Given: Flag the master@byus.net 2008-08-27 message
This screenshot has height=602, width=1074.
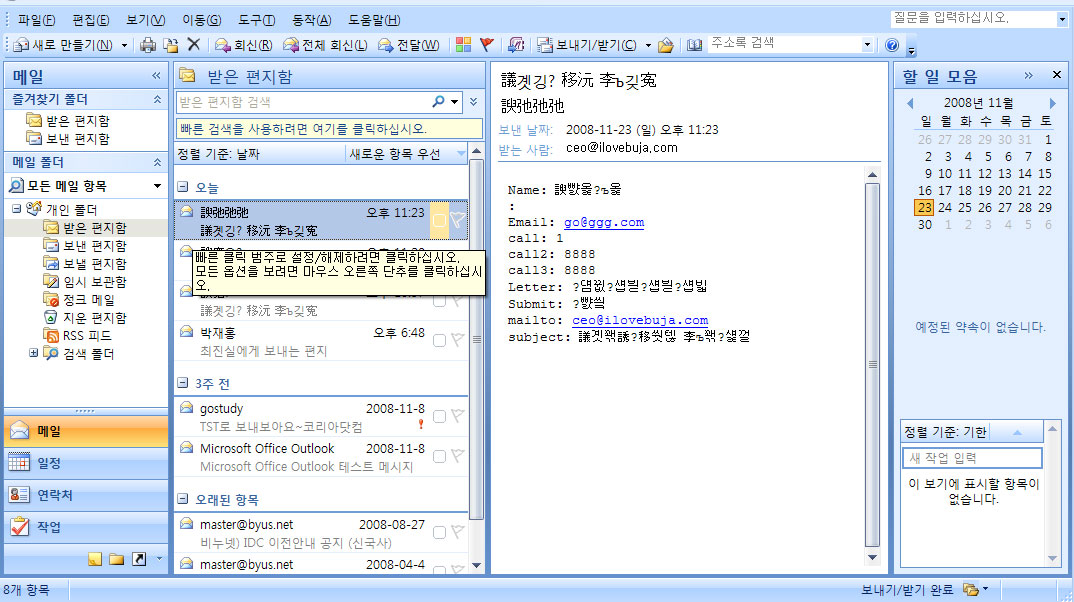Looking at the screenshot, I should [458, 532].
